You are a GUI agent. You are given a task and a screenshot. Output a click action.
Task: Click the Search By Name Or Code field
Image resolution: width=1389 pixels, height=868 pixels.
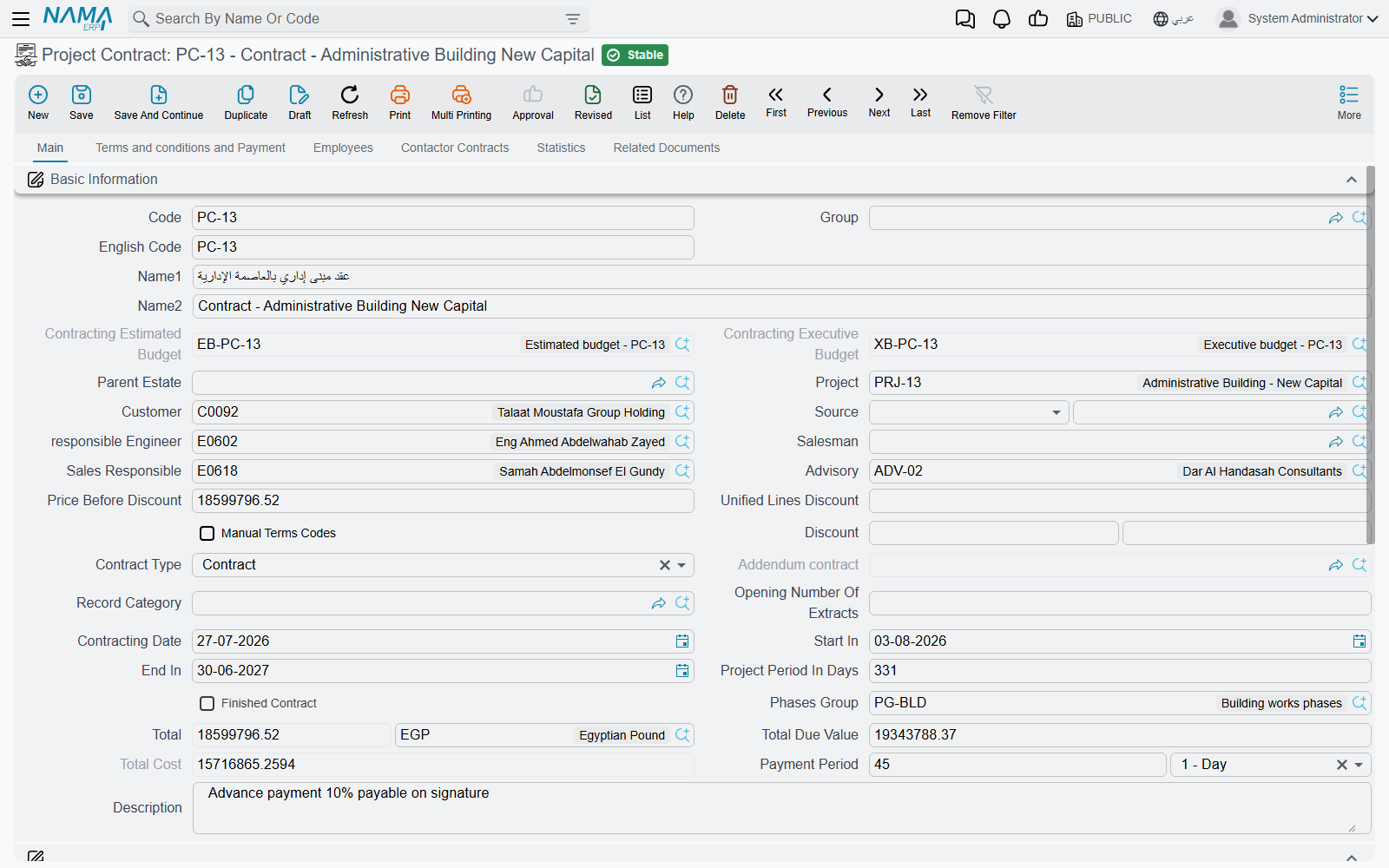point(359,18)
